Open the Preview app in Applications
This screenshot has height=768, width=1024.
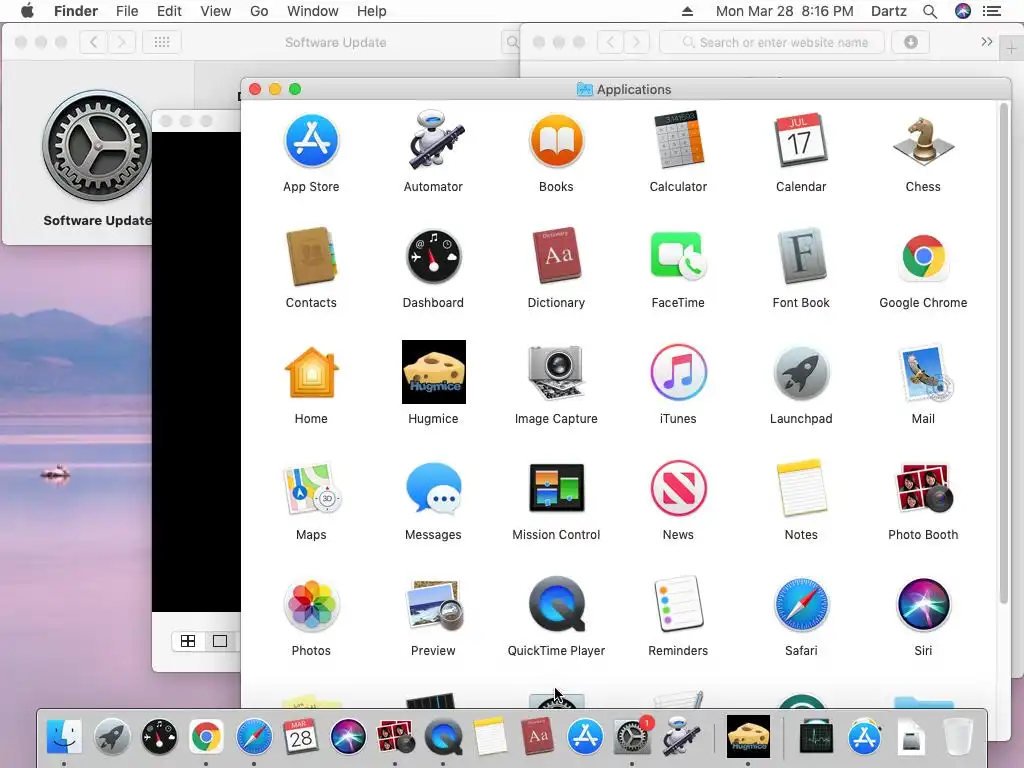(433, 605)
